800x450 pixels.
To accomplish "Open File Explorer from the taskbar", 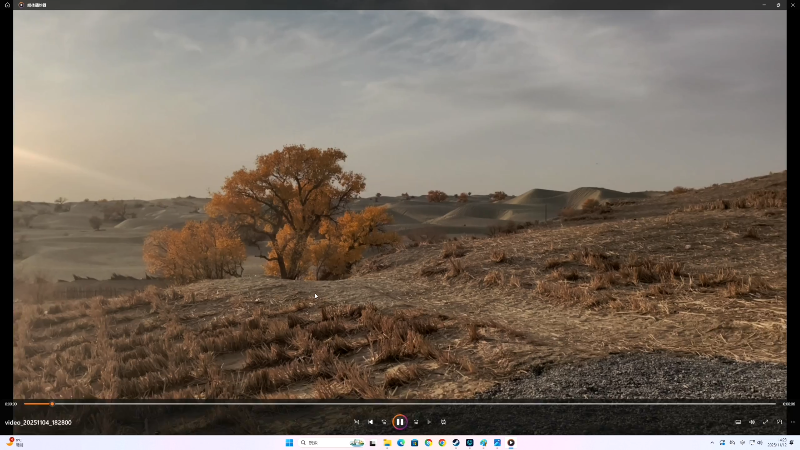I will pos(387,442).
